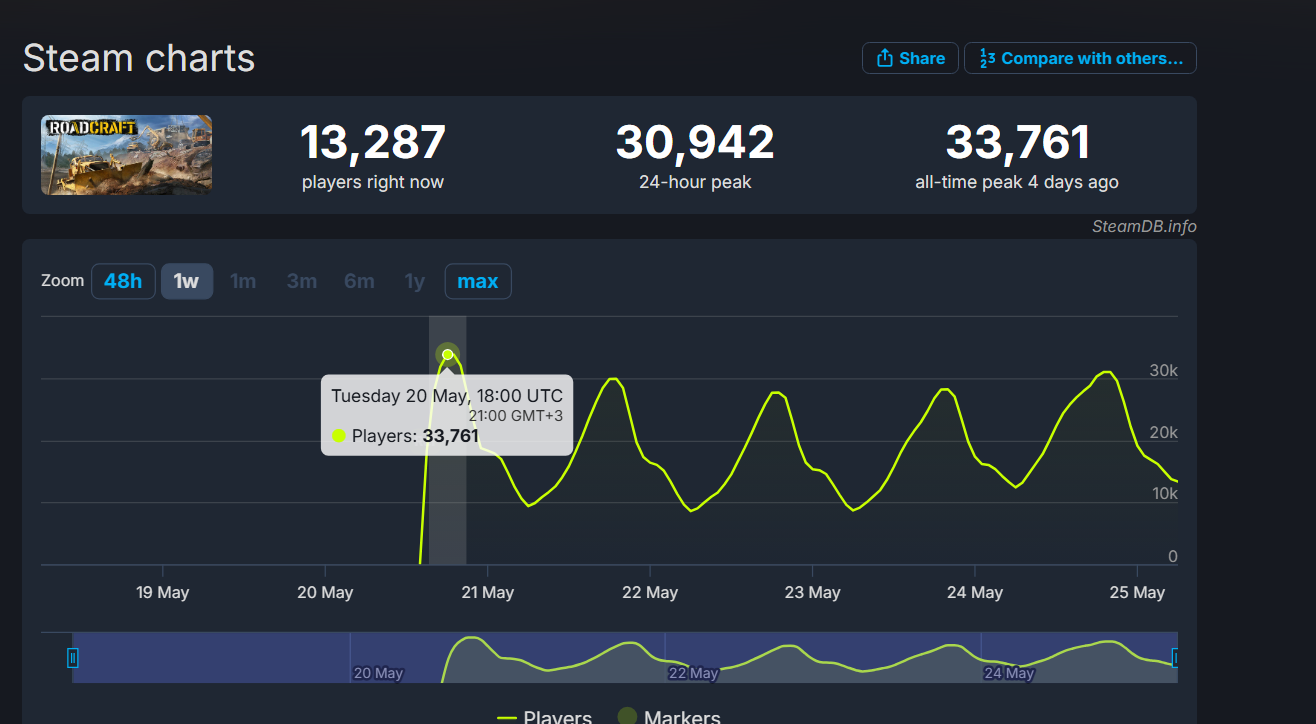Click the peak marker dot on the chart
1316x724 pixels.
(x=448, y=354)
